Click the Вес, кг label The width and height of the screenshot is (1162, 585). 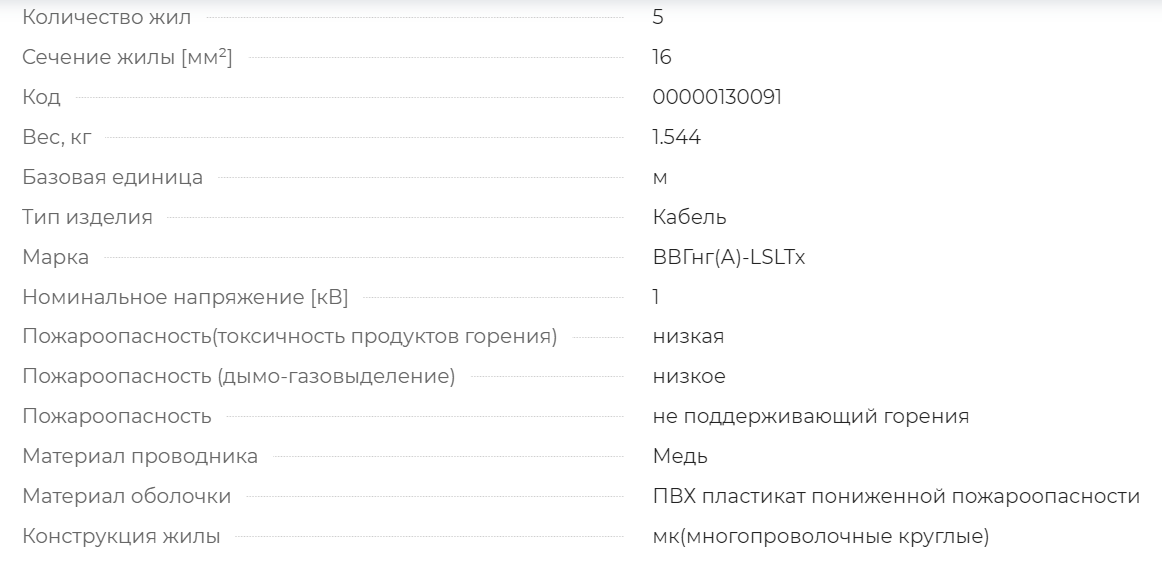(x=57, y=137)
